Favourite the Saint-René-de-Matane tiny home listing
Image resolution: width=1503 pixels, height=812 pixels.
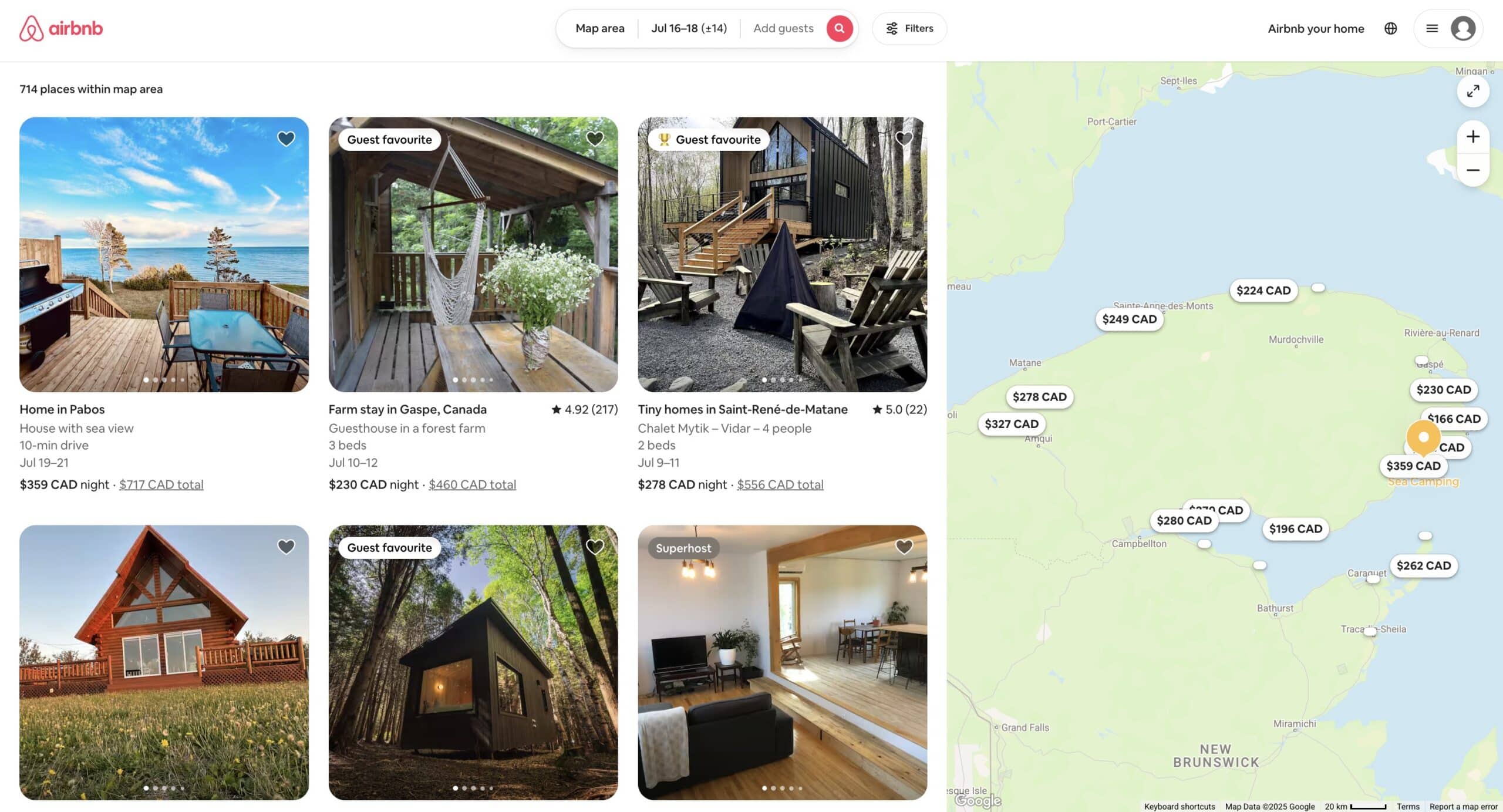(x=904, y=139)
